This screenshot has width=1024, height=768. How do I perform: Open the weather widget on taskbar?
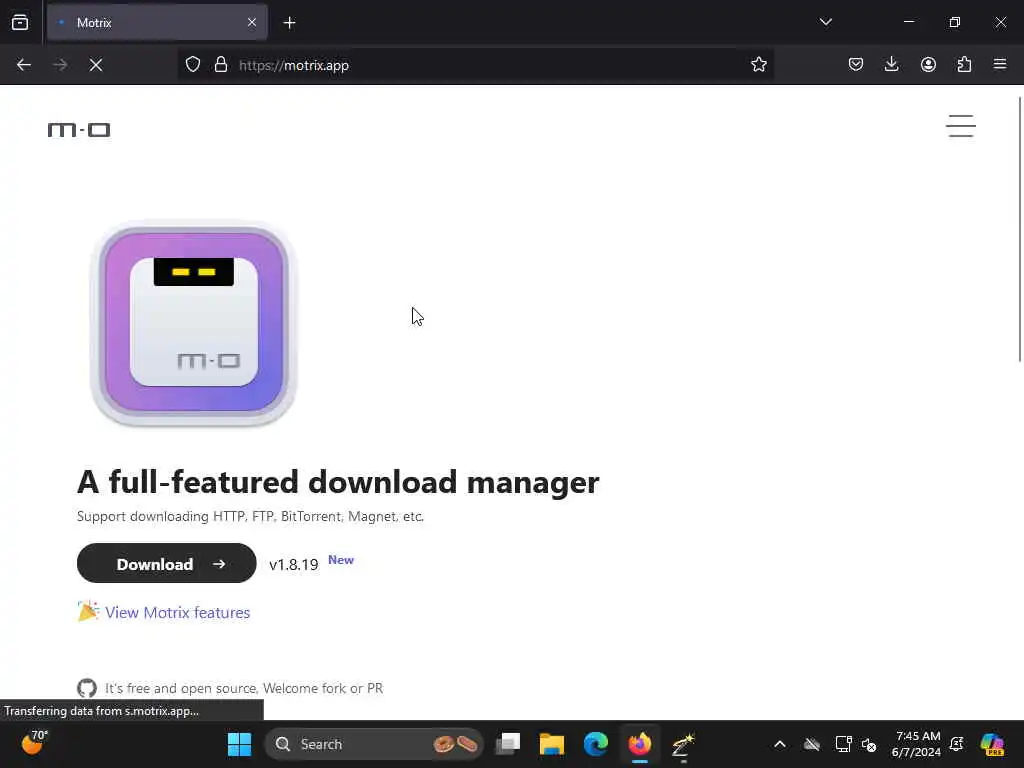[x=34, y=743]
